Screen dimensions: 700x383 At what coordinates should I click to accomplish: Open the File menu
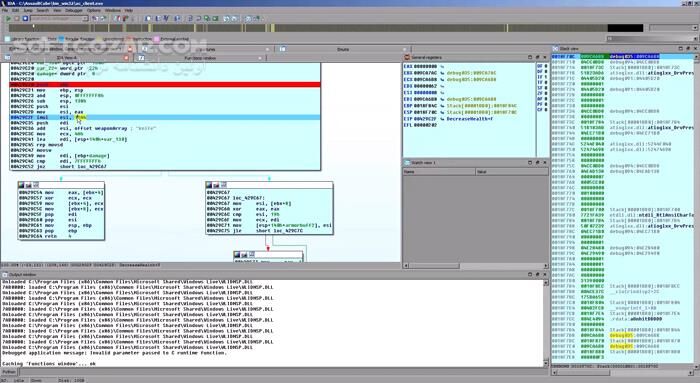pos(4,10)
